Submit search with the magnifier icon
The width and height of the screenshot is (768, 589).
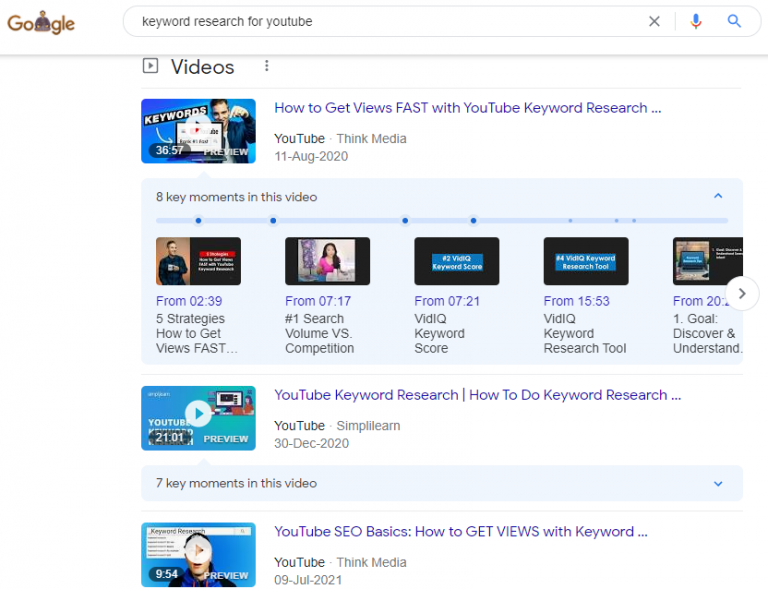coord(734,21)
